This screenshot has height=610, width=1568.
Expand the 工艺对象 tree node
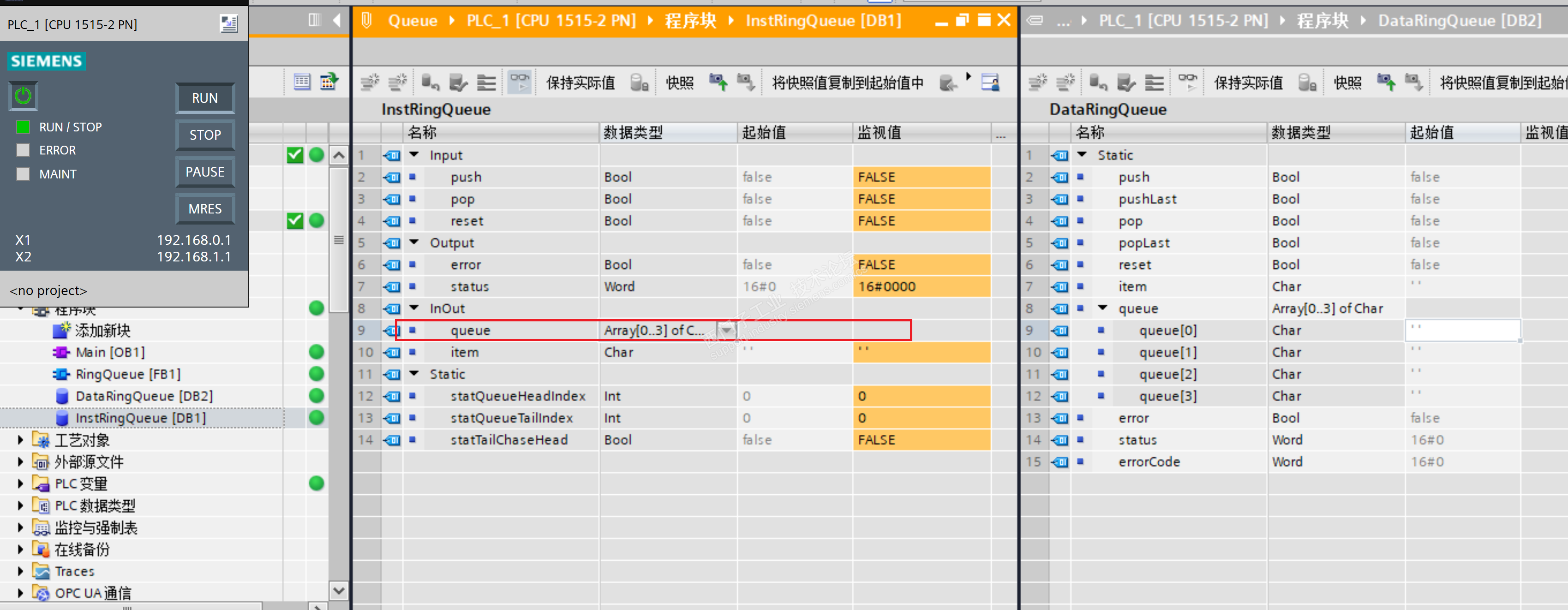pos(20,440)
